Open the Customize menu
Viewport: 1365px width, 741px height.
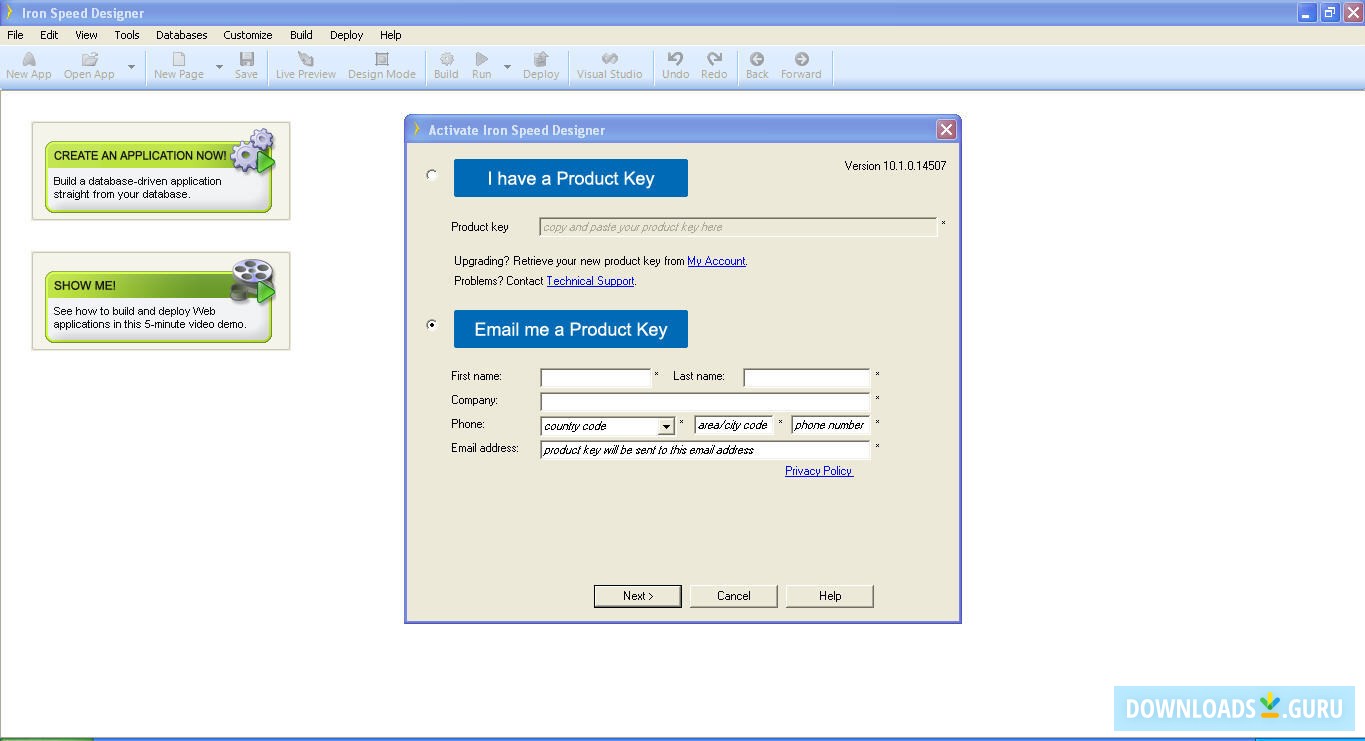pos(247,34)
